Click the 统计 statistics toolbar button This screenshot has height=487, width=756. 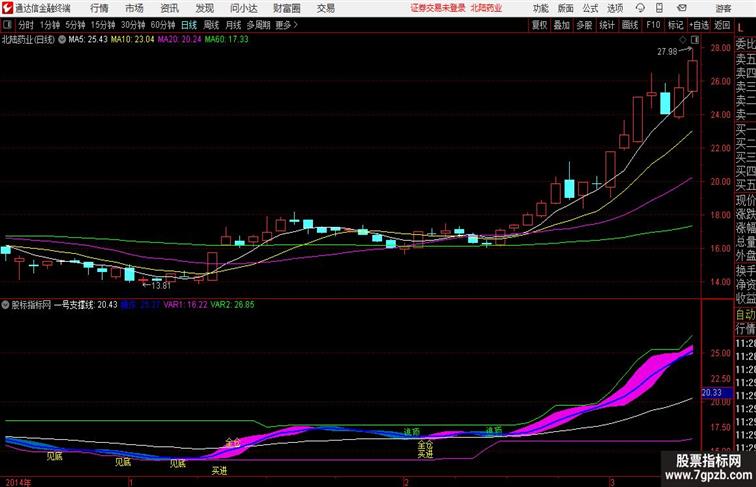click(x=607, y=25)
